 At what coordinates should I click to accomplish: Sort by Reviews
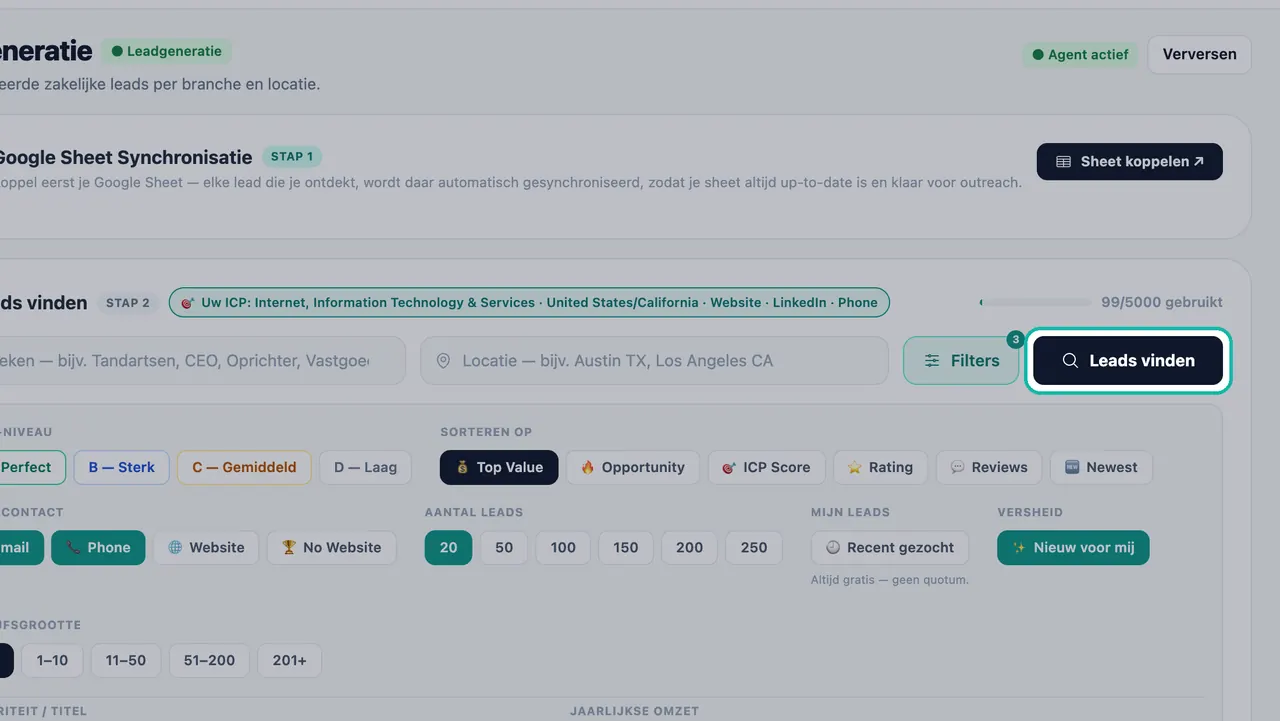pos(989,467)
